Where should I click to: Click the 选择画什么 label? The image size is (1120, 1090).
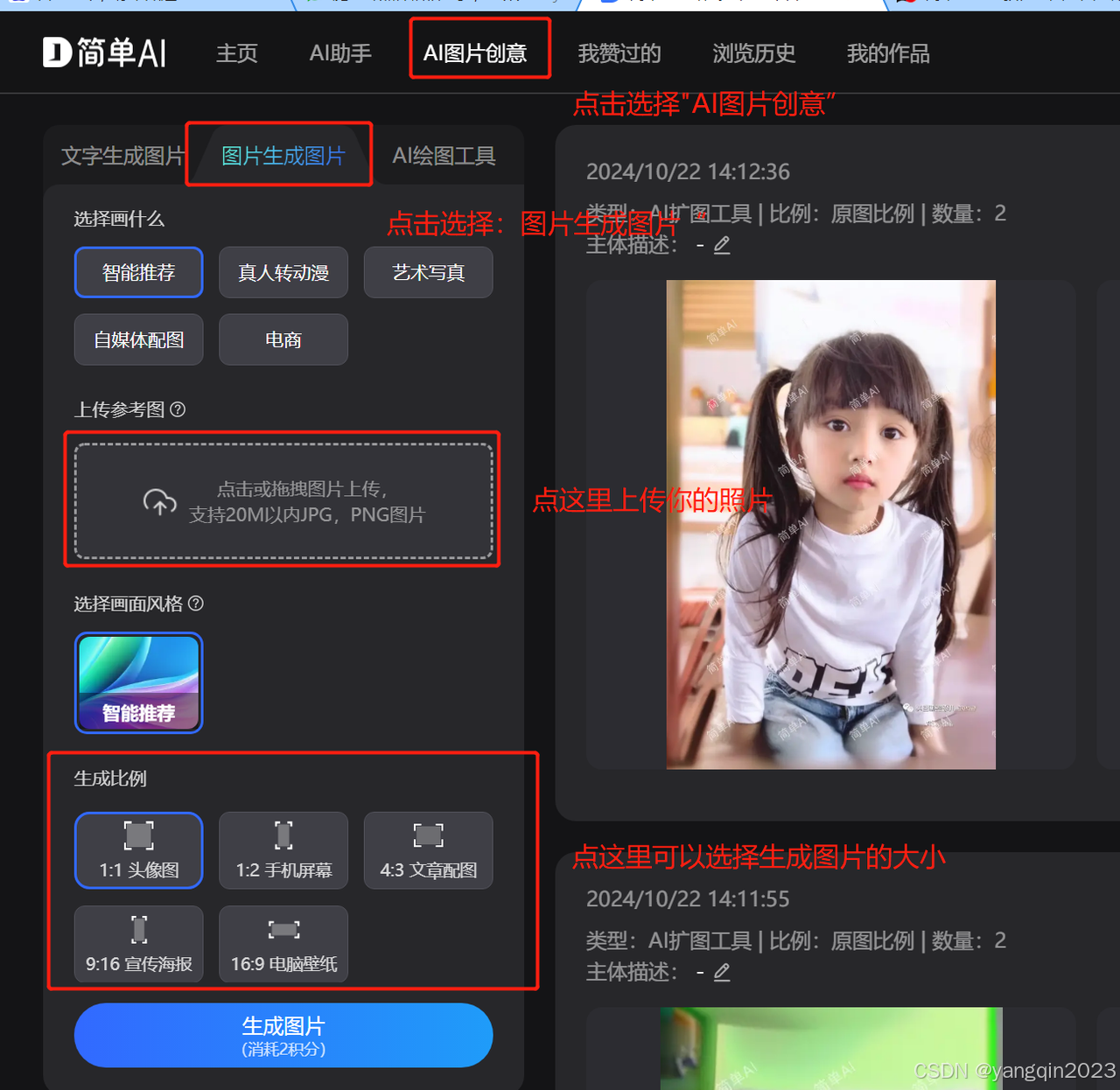pyautogui.click(x=119, y=219)
